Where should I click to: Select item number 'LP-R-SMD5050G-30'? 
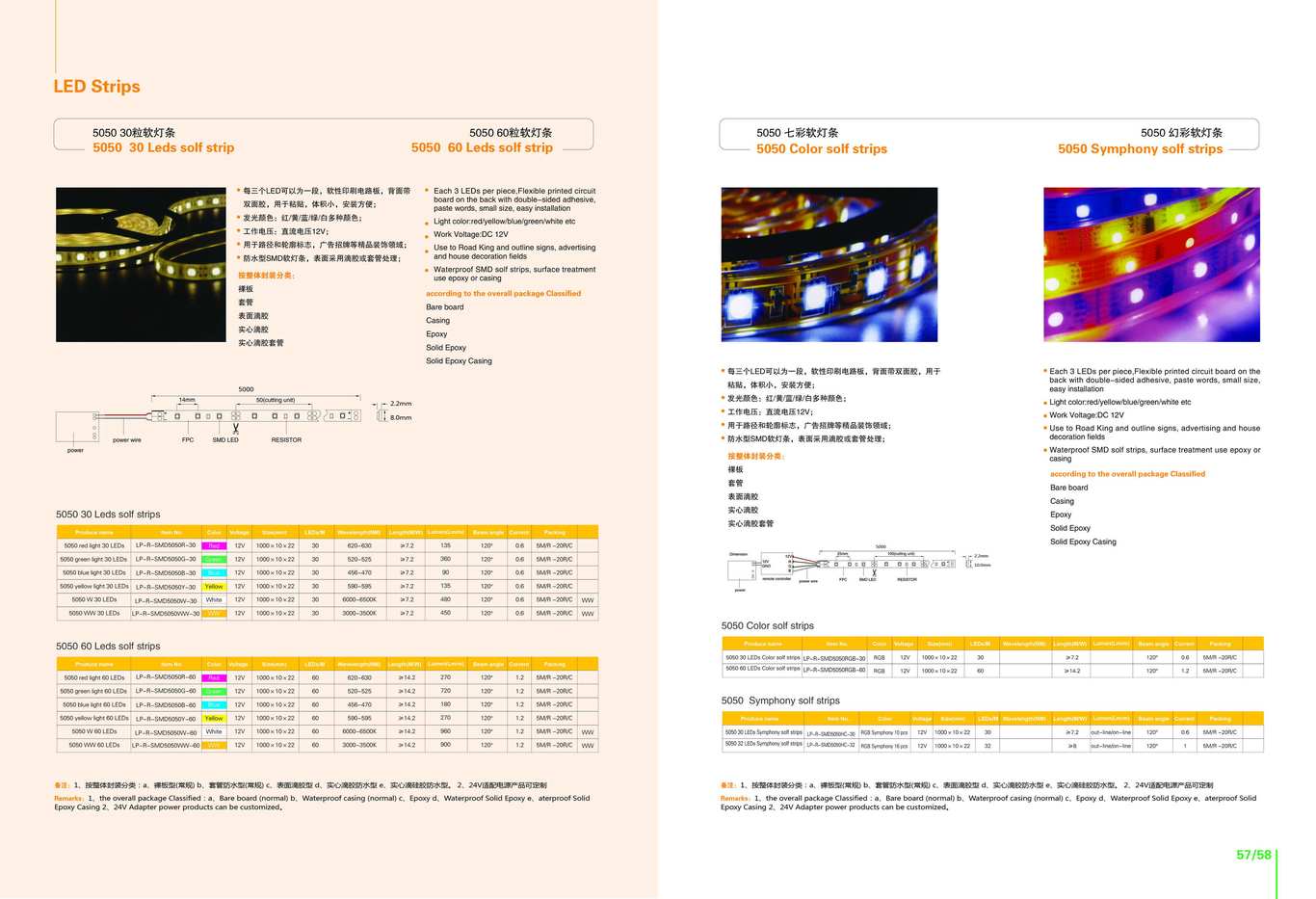point(166,559)
